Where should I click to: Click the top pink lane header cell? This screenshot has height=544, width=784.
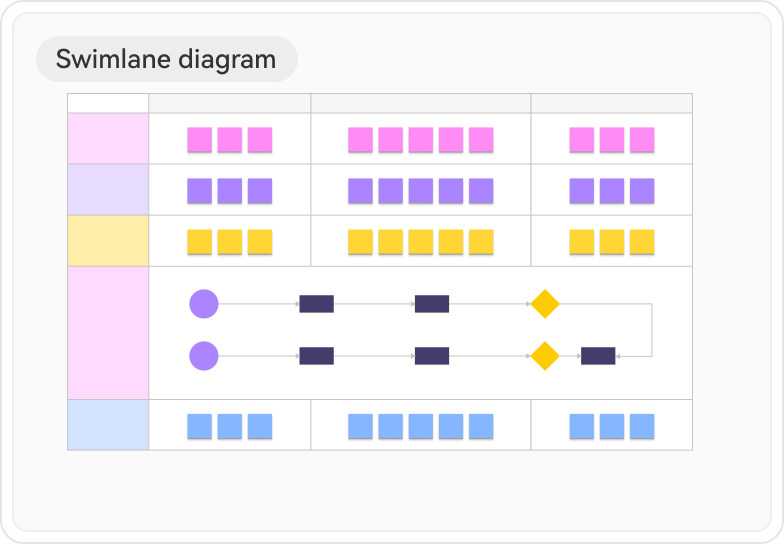click(108, 139)
